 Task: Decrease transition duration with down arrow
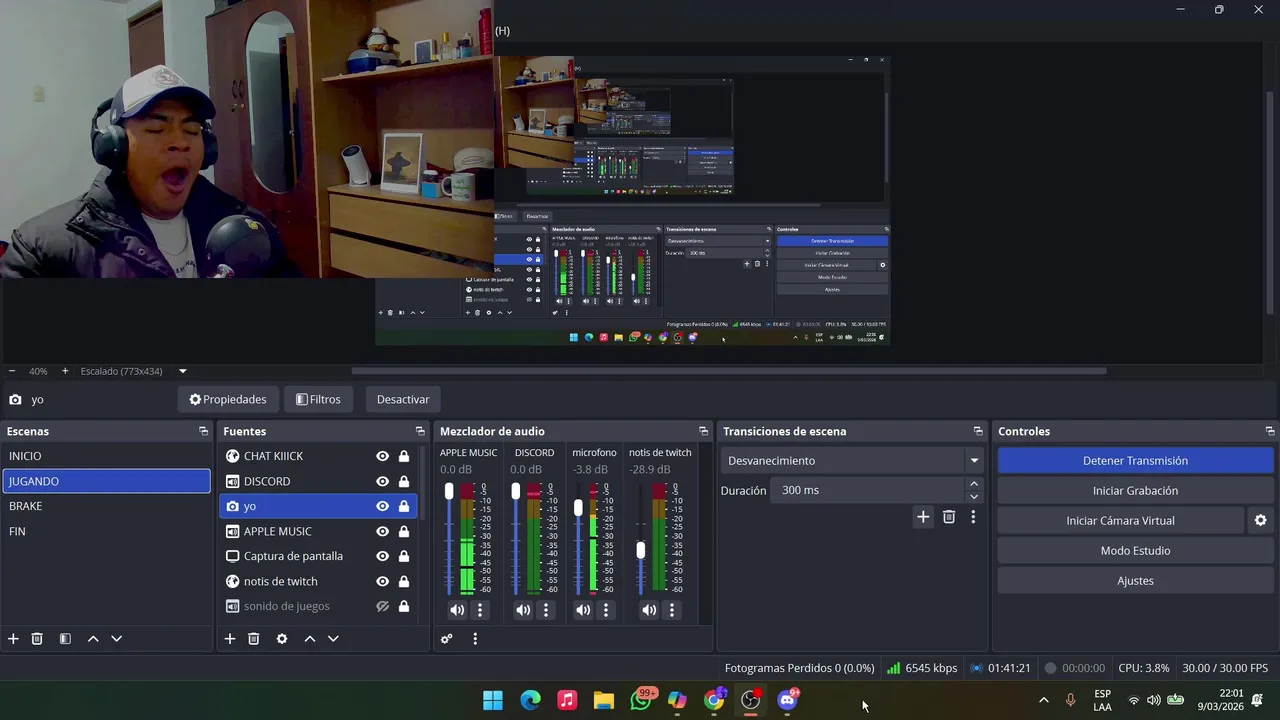click(974, 497)
